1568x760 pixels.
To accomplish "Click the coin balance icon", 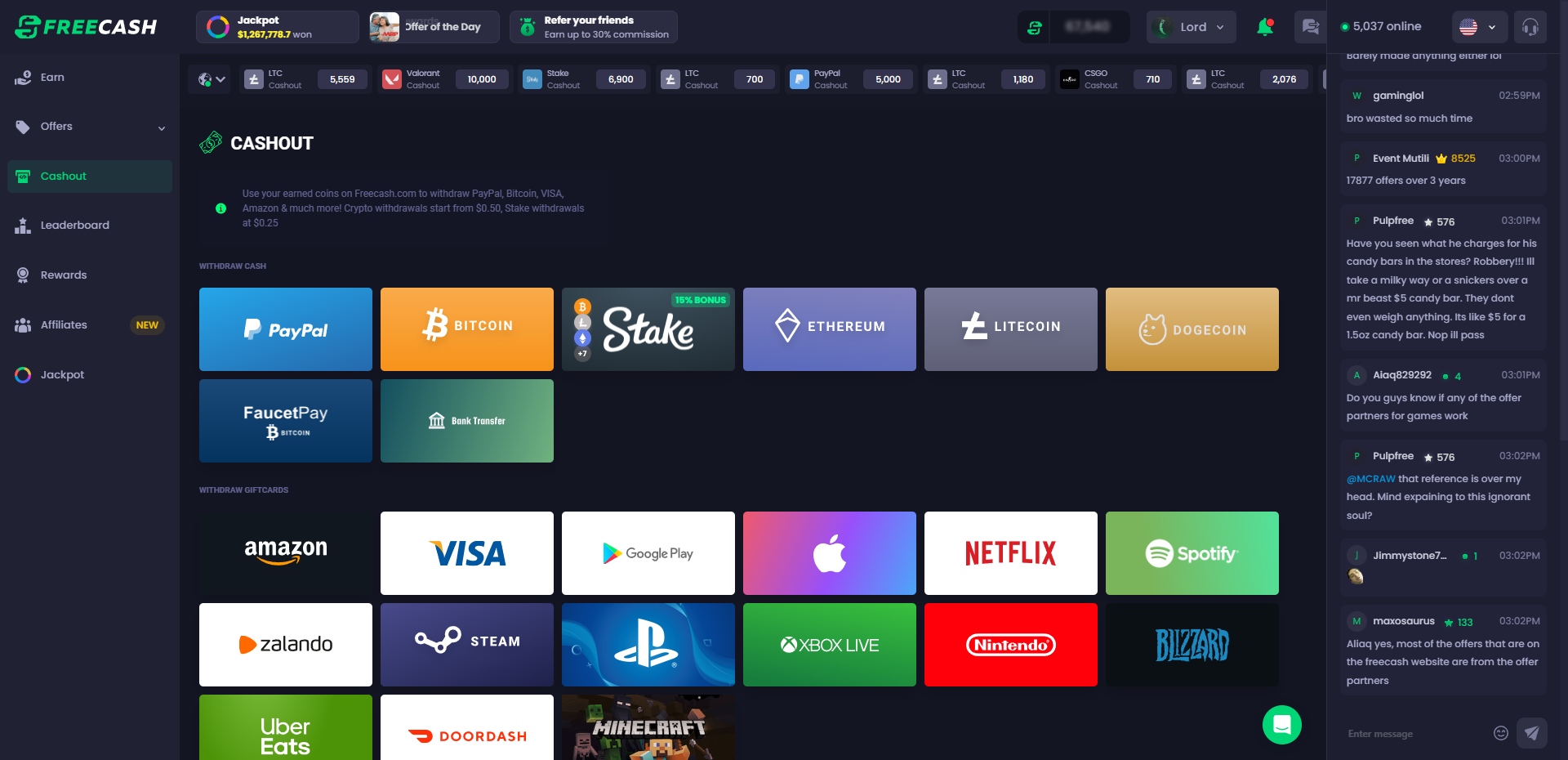I will [x=1035, y=27].
